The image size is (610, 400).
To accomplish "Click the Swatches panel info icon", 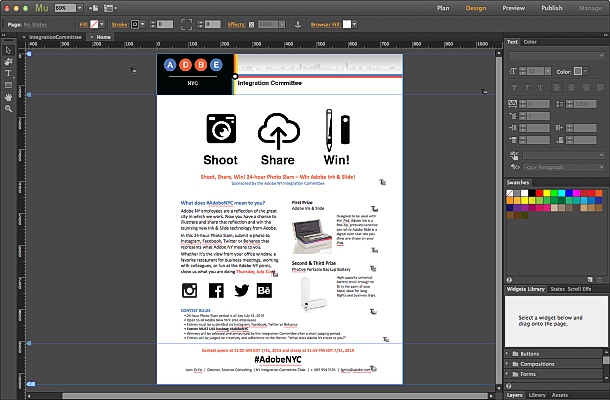I will click(x=509, y=279).
